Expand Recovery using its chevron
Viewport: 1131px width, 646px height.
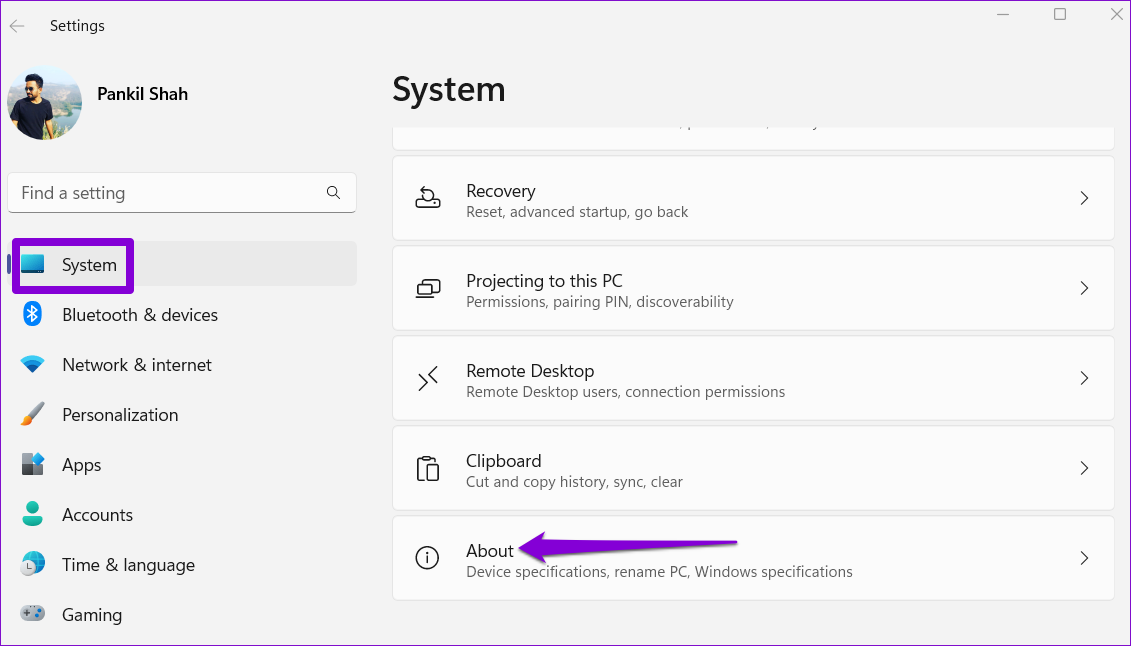coord(1084,198)
